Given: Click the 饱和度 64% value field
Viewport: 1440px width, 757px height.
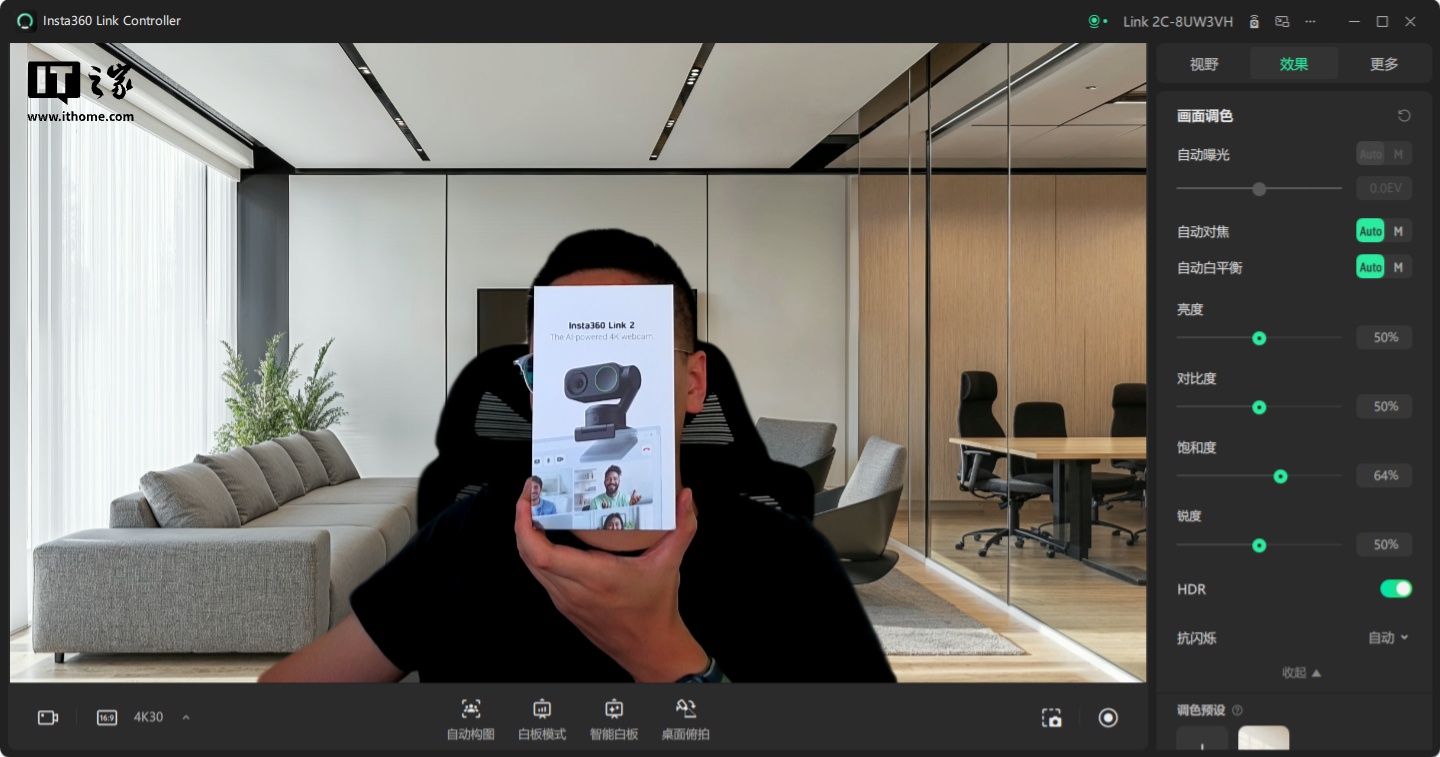Looking at the screenshot, I should (1384, 476).
